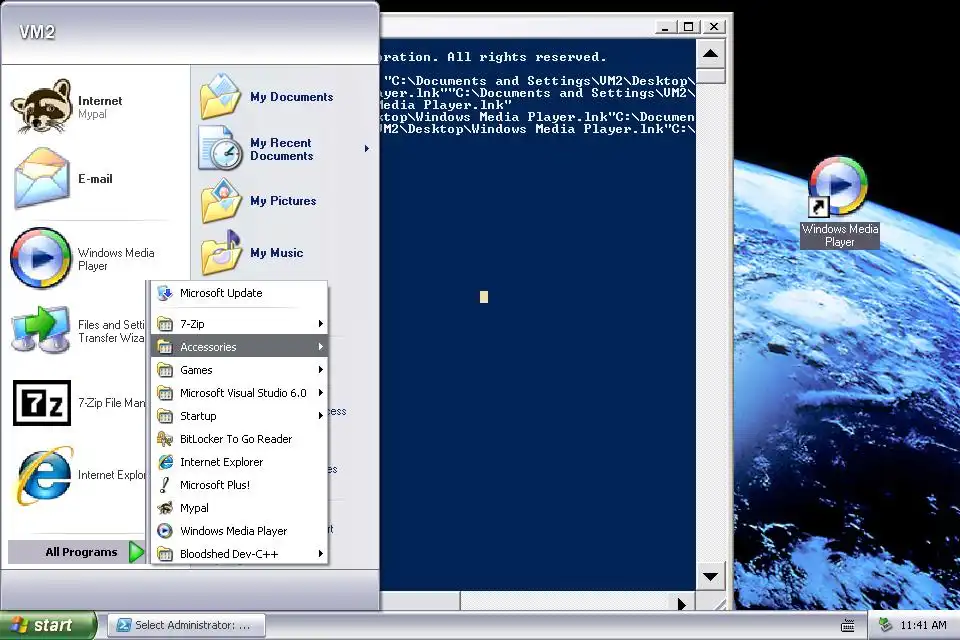Click the Startup folder icon
This screenshot has width=960, height=640.
[x=165, y=416]
